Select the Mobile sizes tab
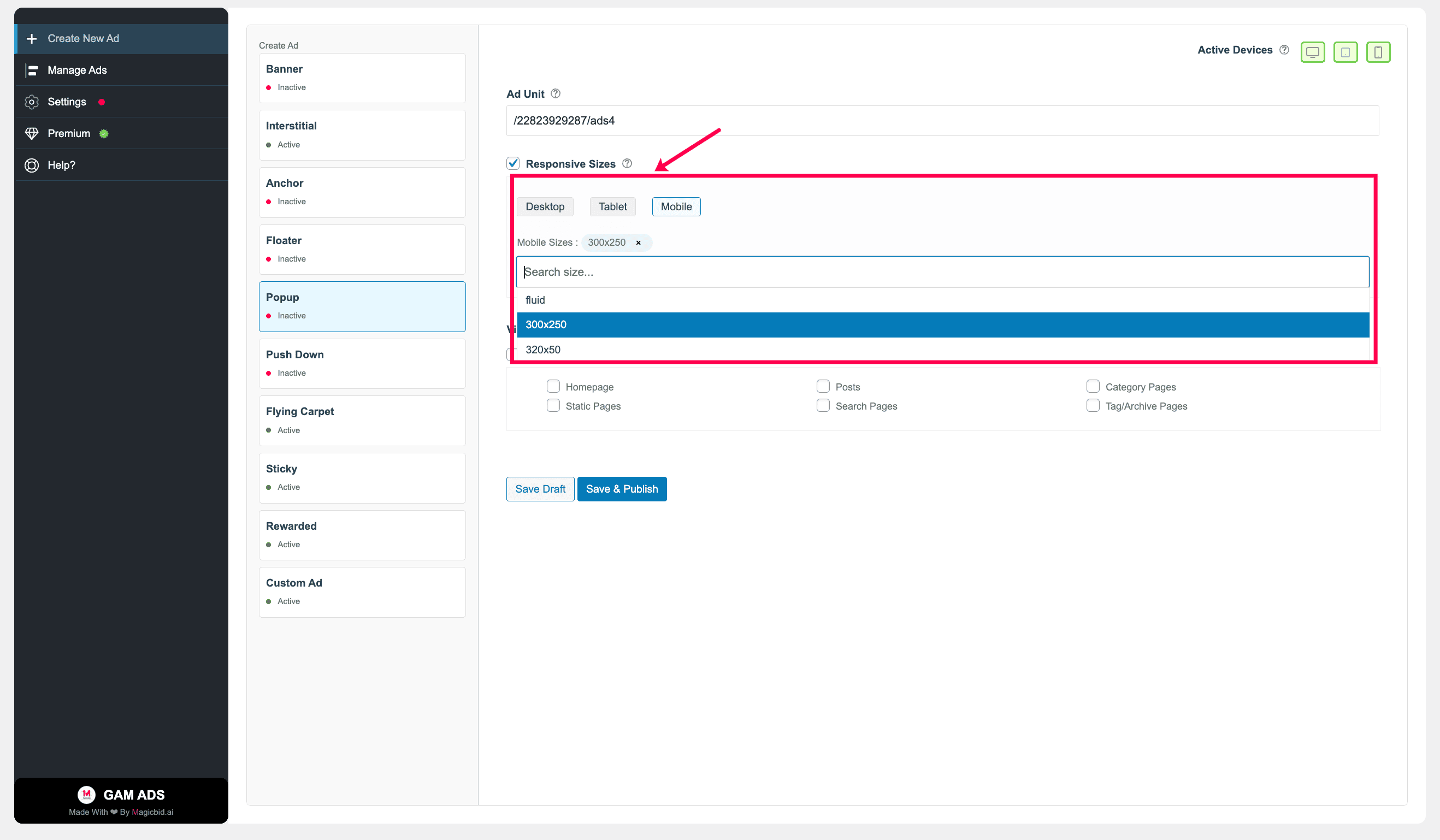 [x=676, y=207]
